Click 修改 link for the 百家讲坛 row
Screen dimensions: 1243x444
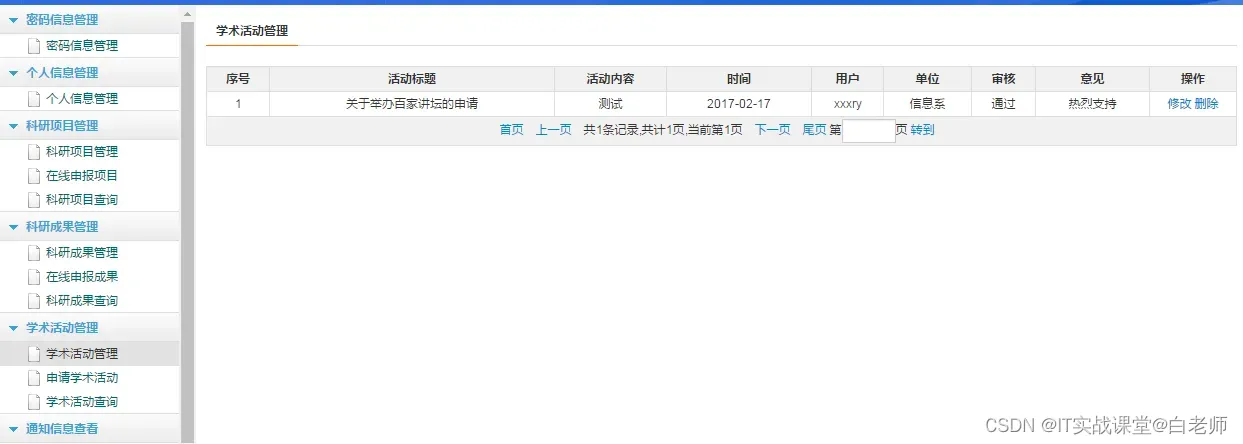point(1179,104)
